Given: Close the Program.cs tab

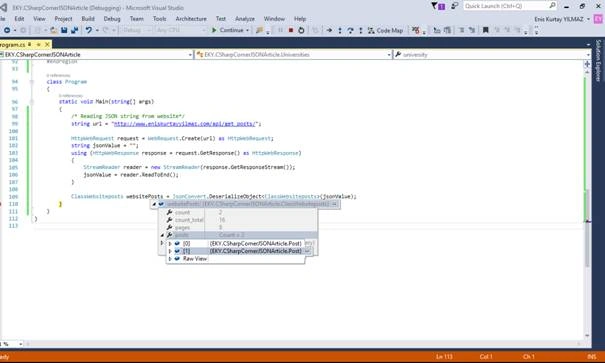Looking at the screenshot, I should click(x=47, y=45).
